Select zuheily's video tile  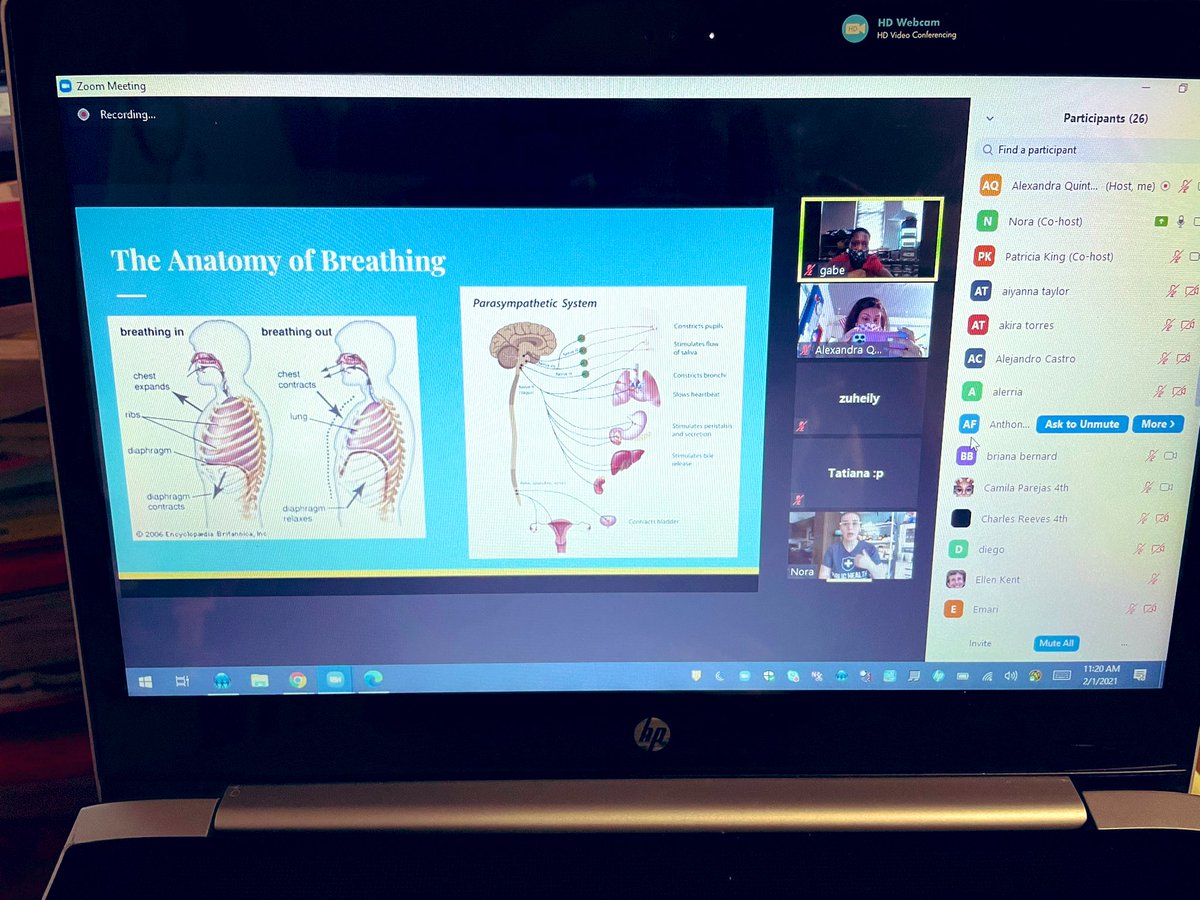[858, 398]
